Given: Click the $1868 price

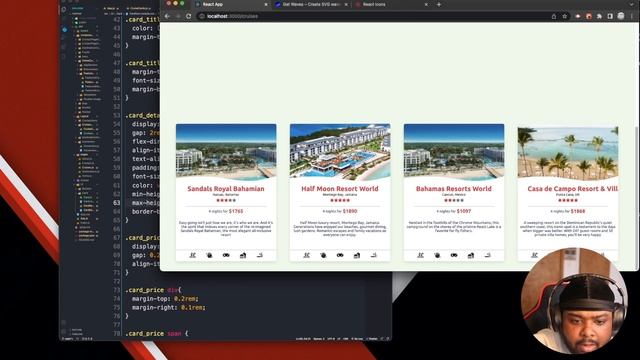Looking at the screenshot, I should [578, 211].
